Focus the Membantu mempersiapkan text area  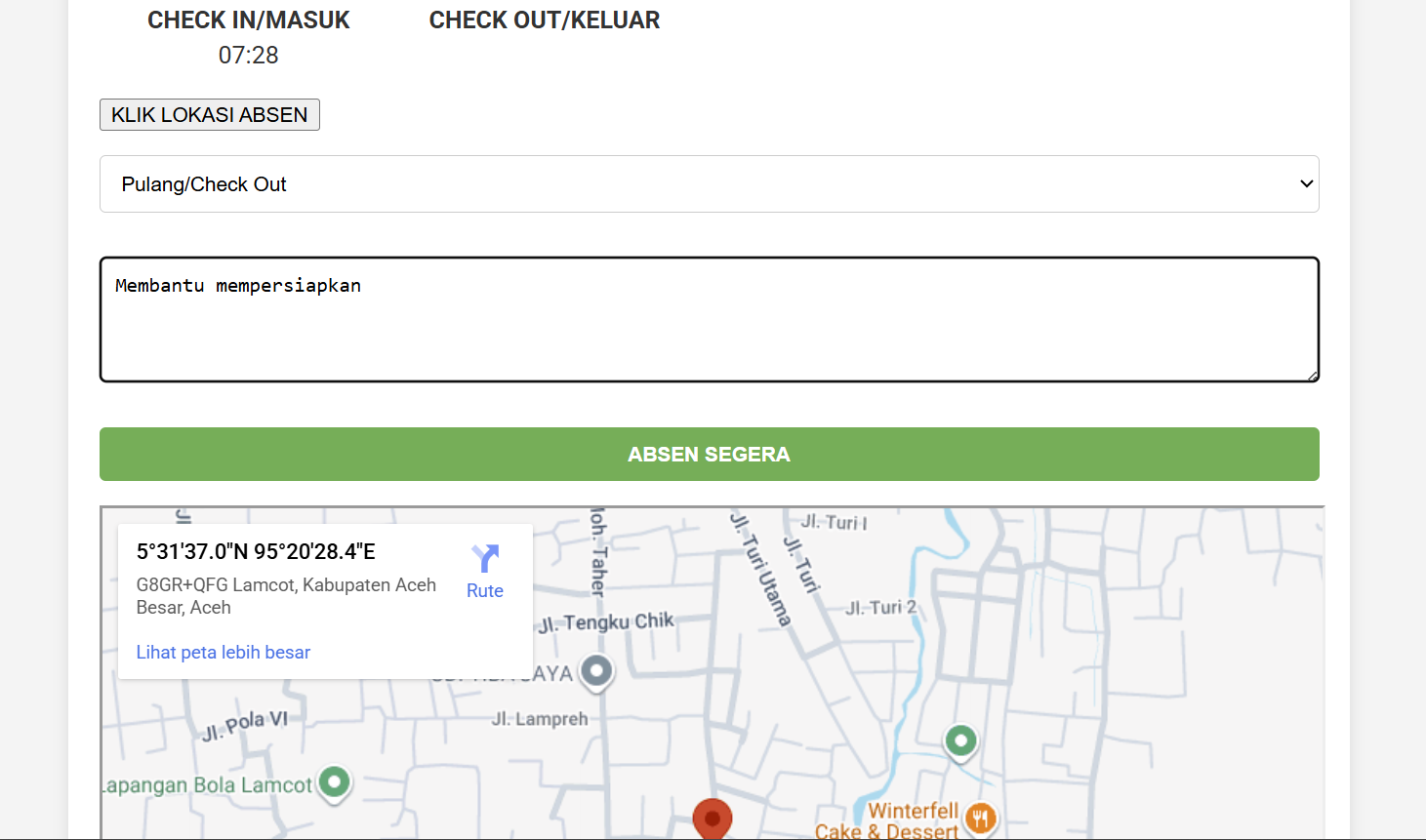[709, 320]
